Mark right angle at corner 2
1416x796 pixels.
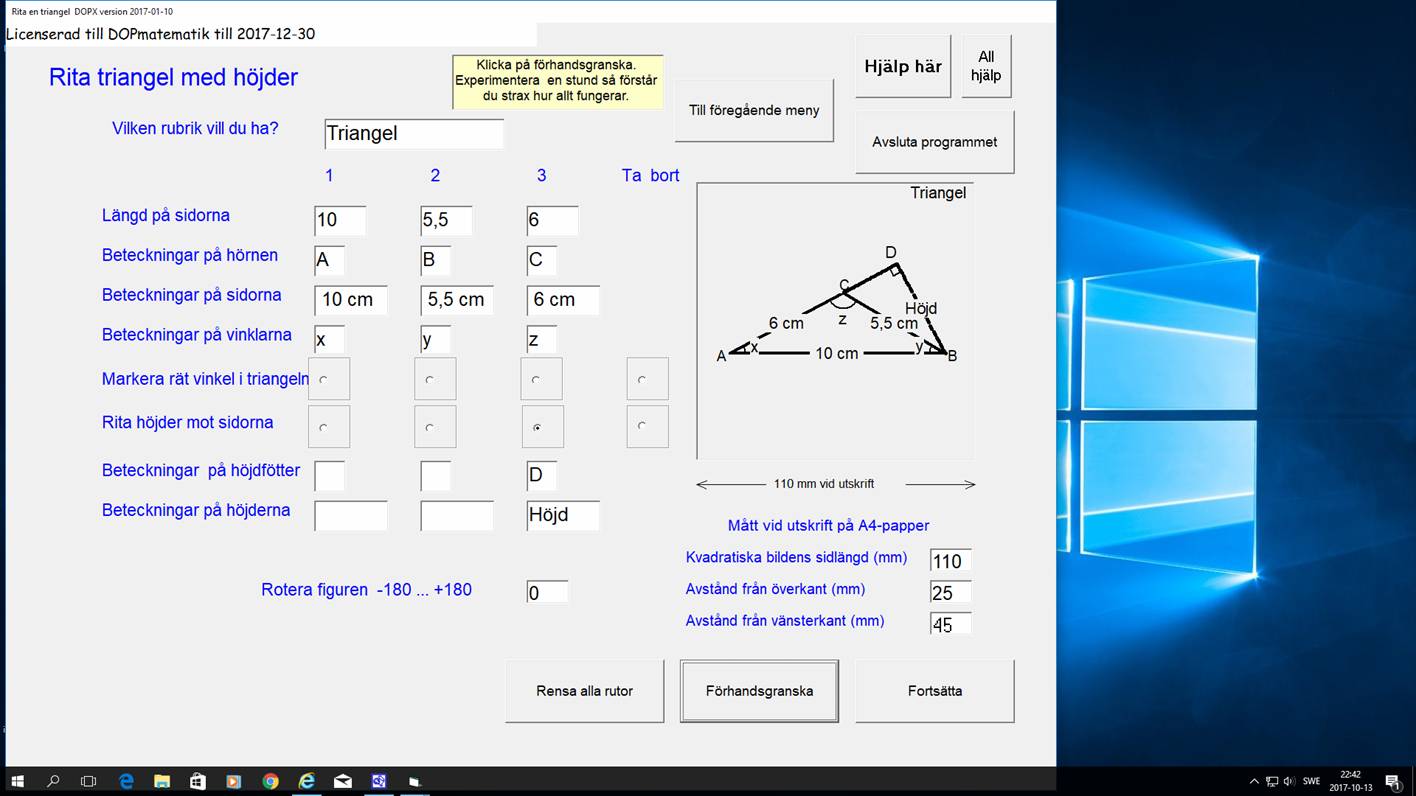tap(430, 380)
